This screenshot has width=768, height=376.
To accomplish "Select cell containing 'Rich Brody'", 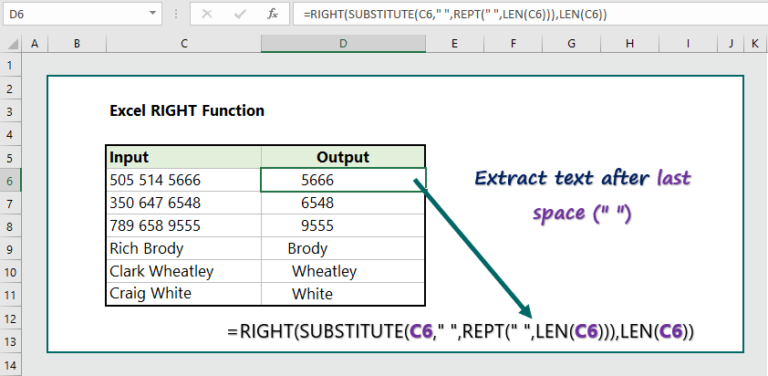I will (184, 249).
